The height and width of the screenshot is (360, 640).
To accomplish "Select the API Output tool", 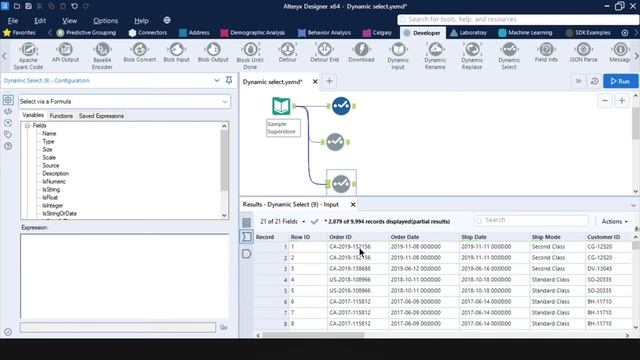I will (x=65, y=52).
